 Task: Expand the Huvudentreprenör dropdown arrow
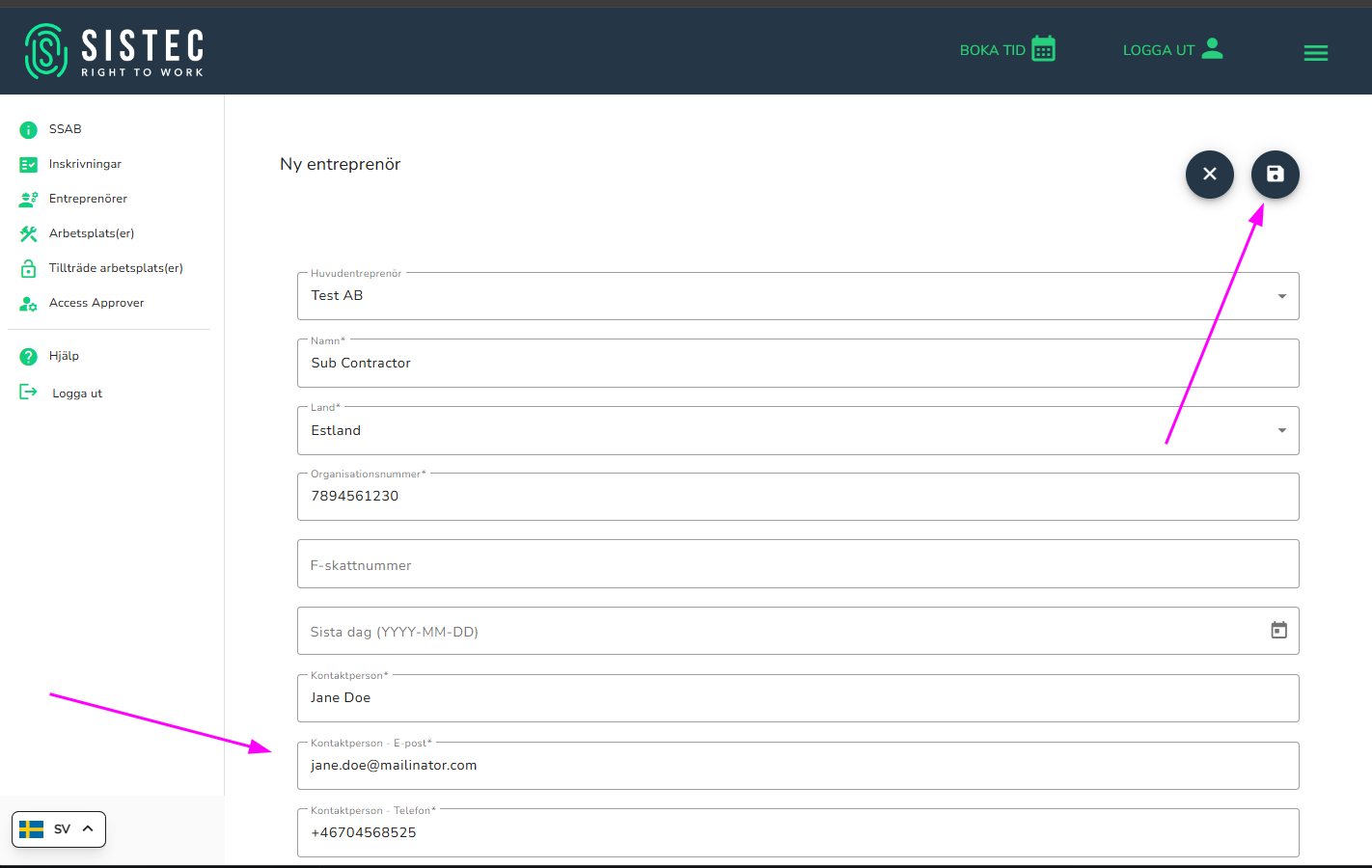pos(1282,296)
